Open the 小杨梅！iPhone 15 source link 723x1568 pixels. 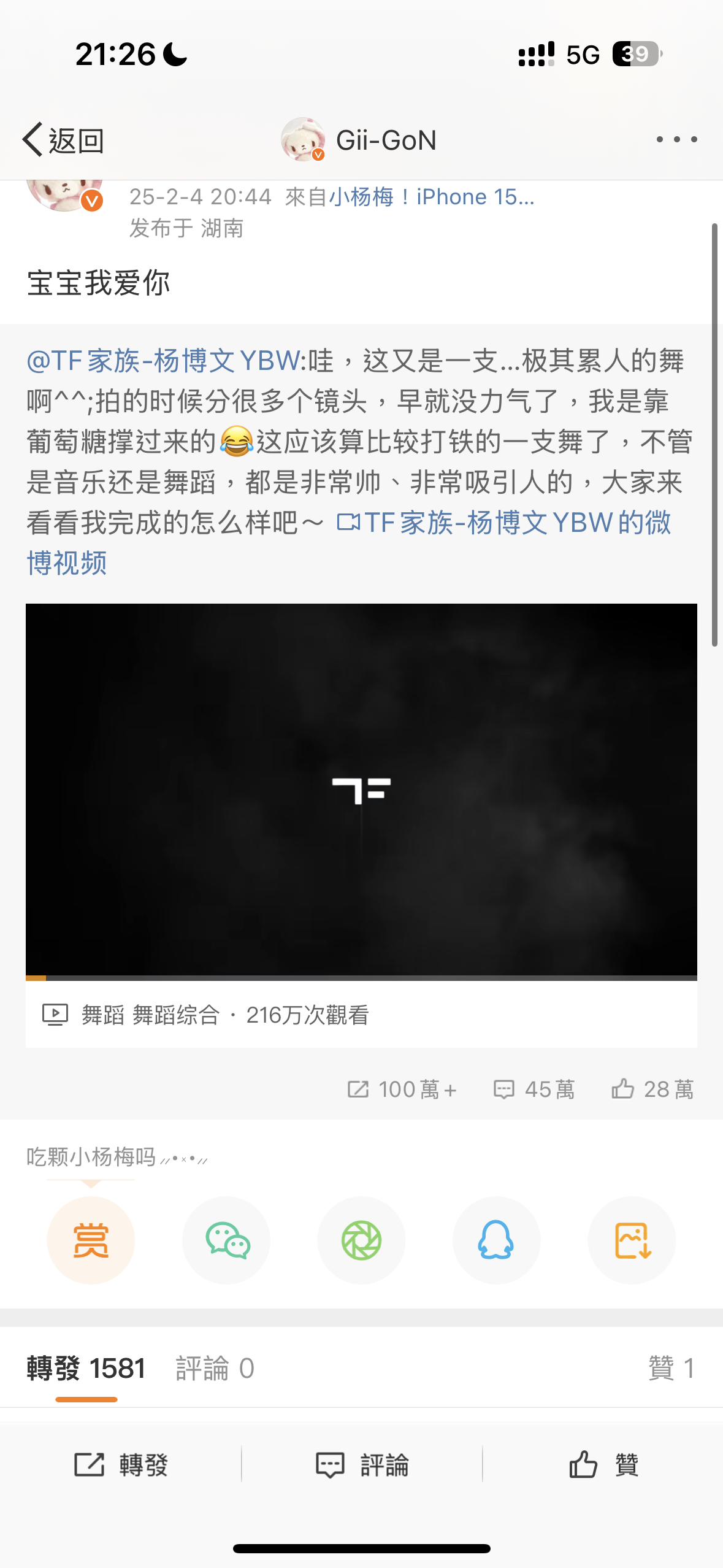point(432,197)
